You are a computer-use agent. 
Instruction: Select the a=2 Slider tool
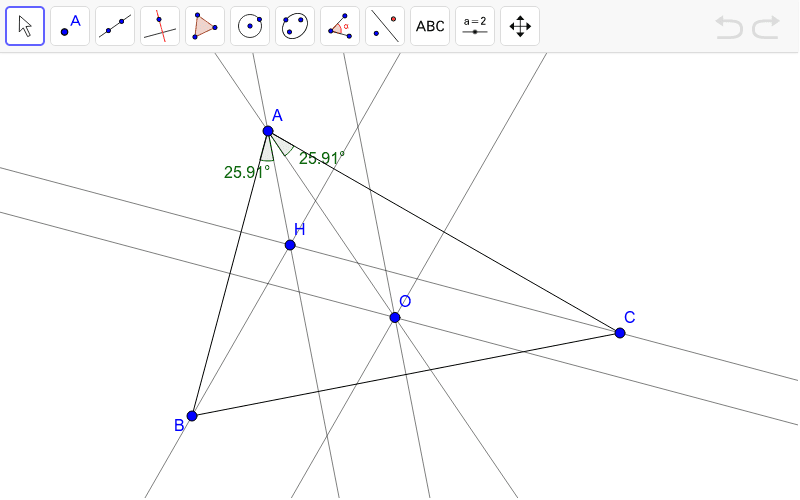(474, 26)
